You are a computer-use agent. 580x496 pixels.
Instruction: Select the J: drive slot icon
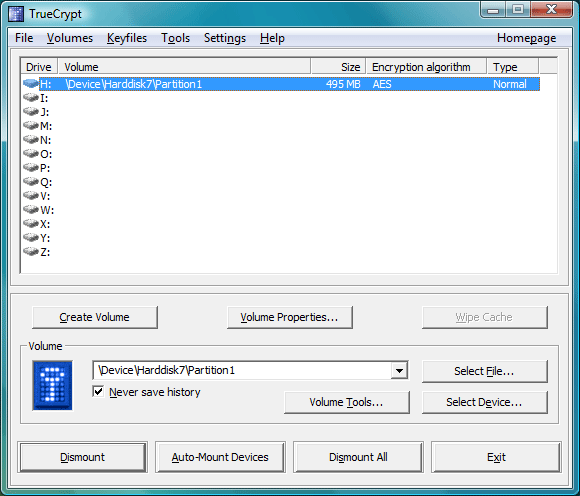pos(31,112)
